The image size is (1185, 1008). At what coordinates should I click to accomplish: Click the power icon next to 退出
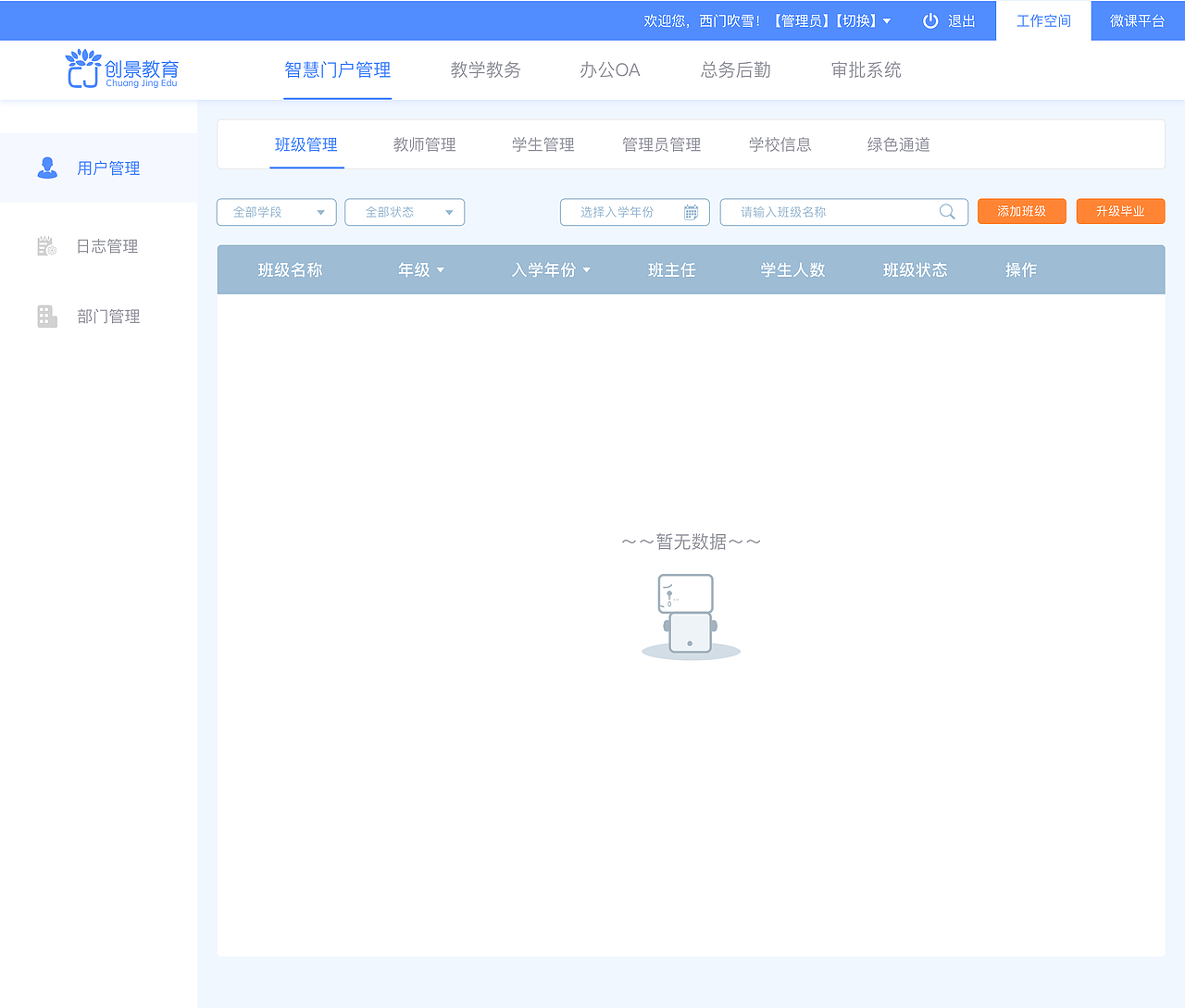[x=929, y=19]
